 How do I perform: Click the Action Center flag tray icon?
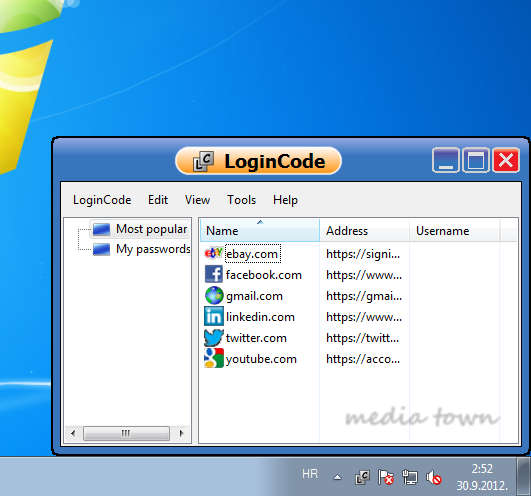[385, 478]
